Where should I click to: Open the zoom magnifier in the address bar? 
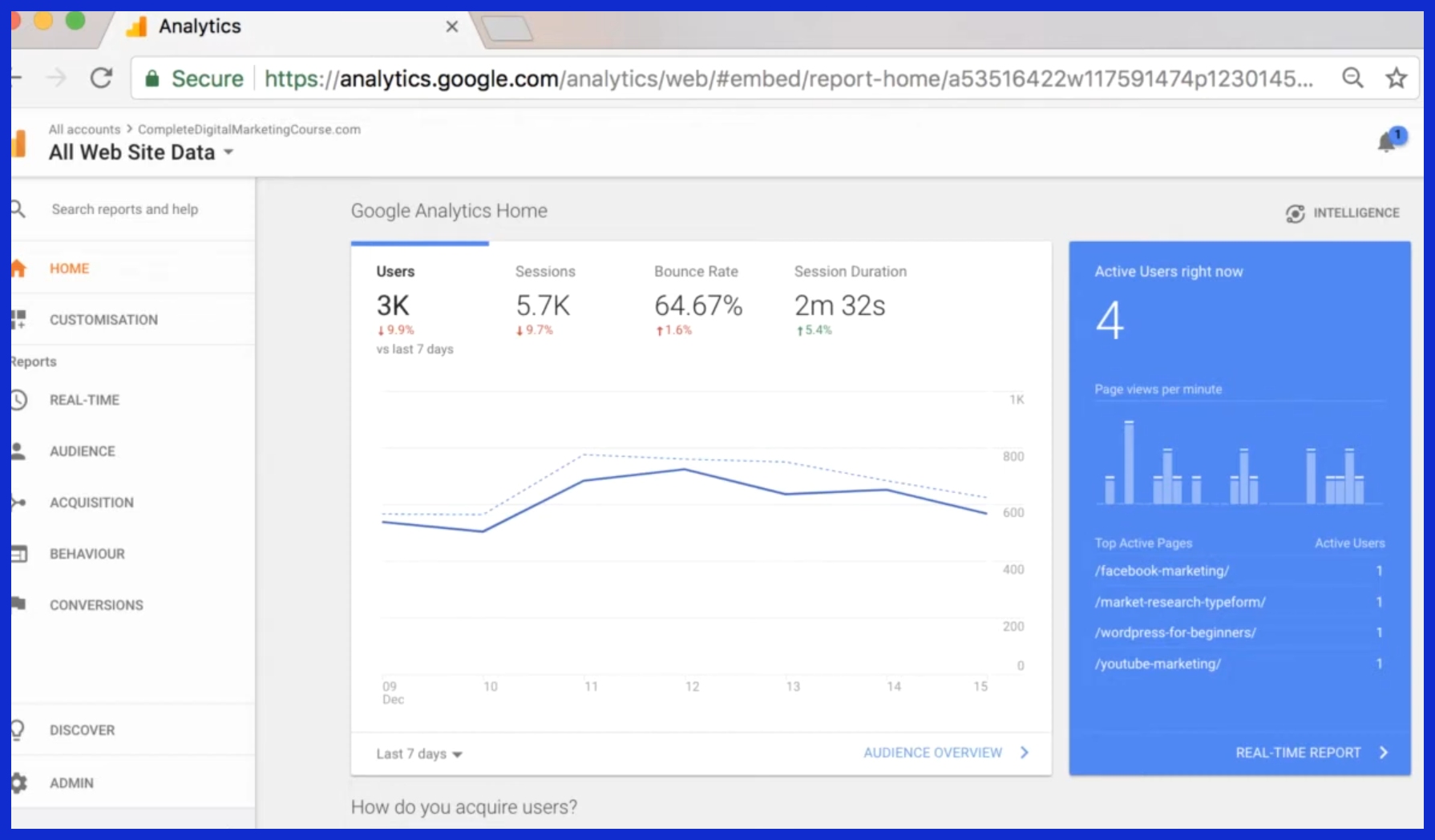(x=1352, y=78)
